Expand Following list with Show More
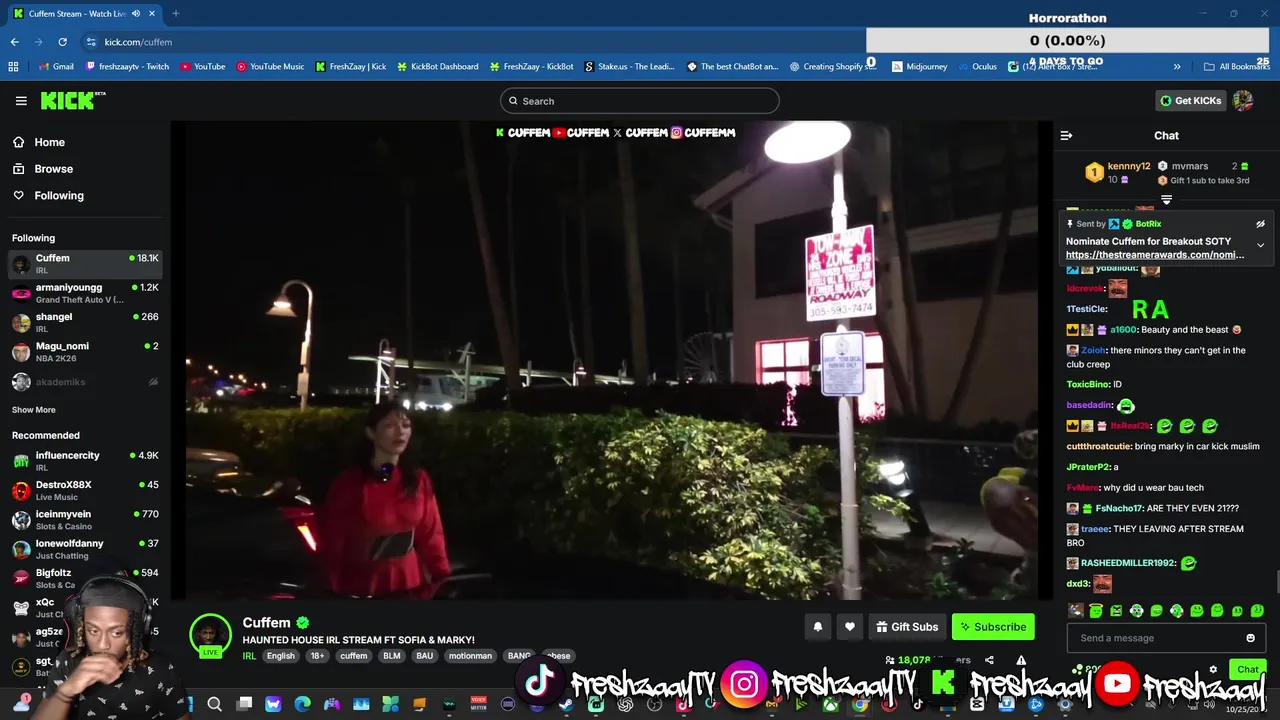This screenshot has height=720, width=1280. point(34,410)
